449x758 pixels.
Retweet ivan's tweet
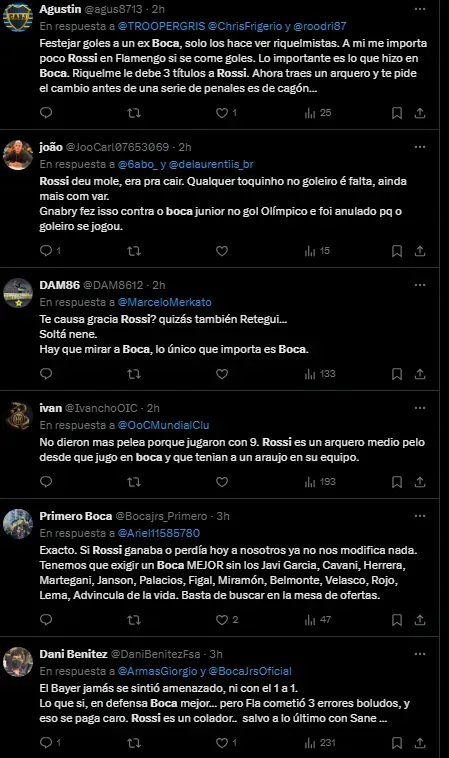(x=134, y=482)
